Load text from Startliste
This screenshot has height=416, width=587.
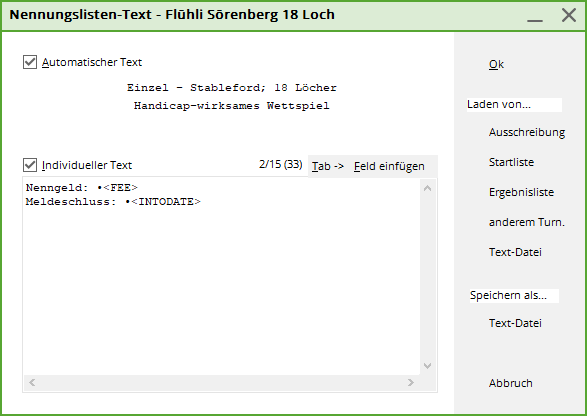(x=511, y=162)
